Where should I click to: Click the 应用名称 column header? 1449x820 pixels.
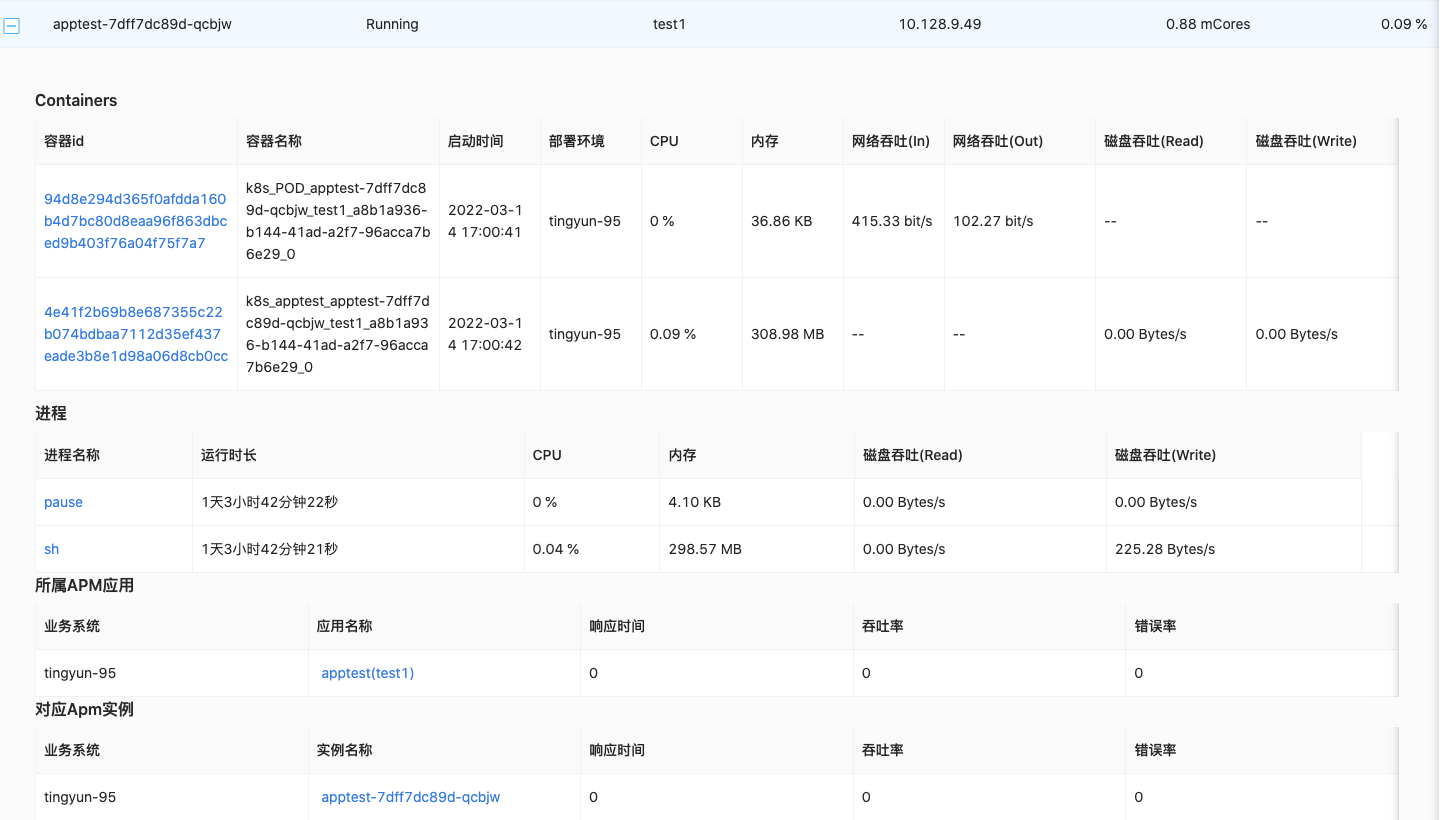[345, 626]
